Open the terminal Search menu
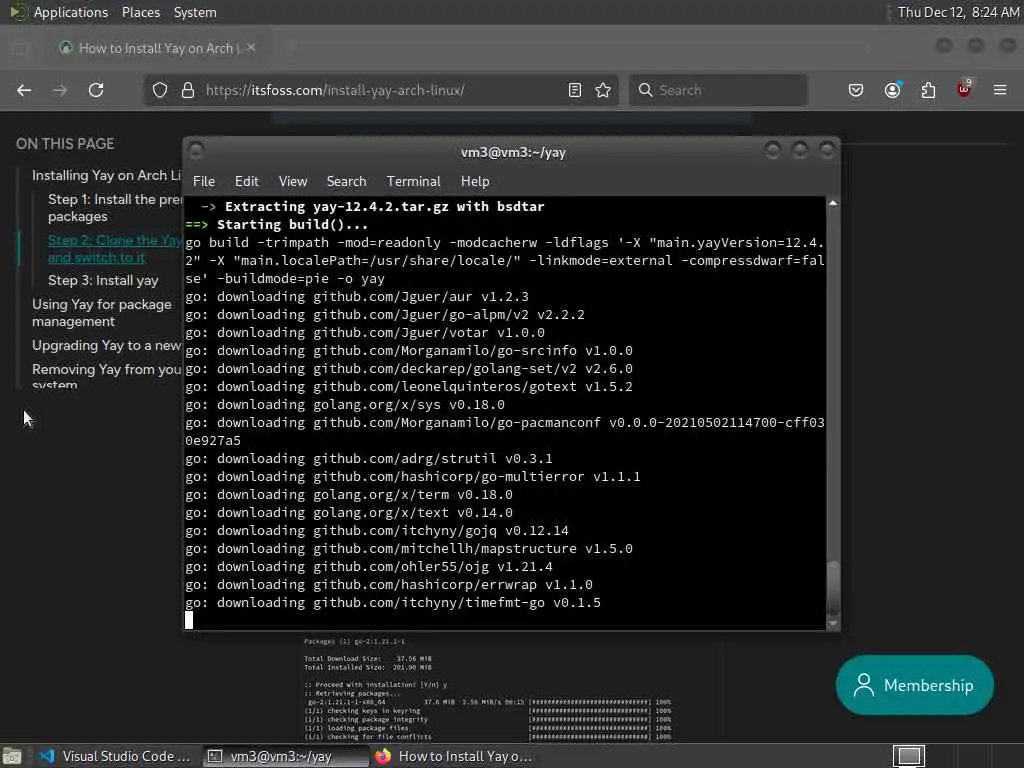Viewport: 1024px width, 768px height. point(346,182)
